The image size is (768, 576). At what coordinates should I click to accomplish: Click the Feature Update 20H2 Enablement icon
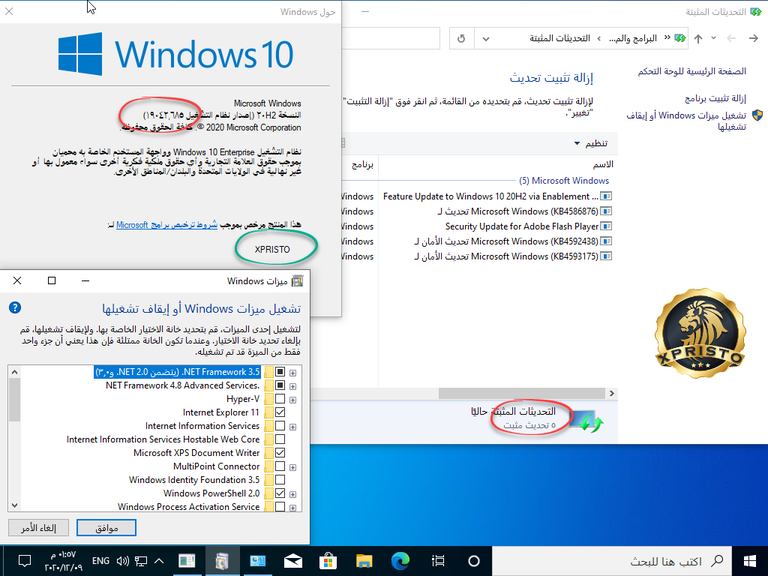[606, 196]
